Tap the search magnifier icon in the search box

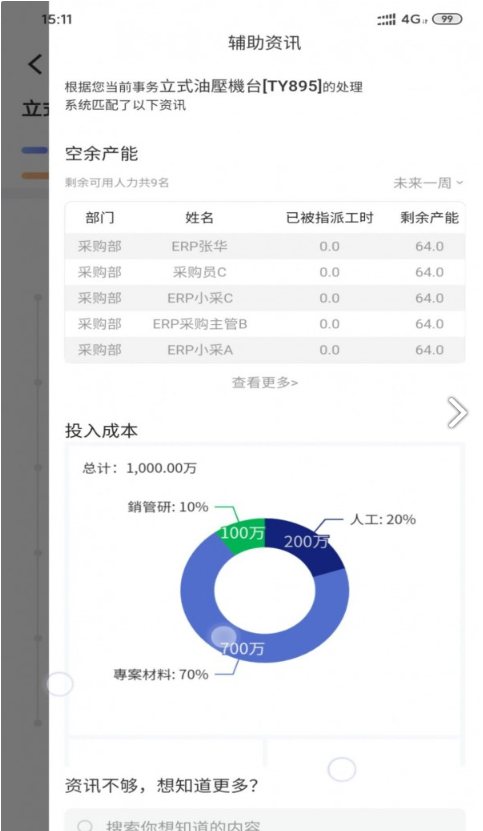tap(85, 825)
